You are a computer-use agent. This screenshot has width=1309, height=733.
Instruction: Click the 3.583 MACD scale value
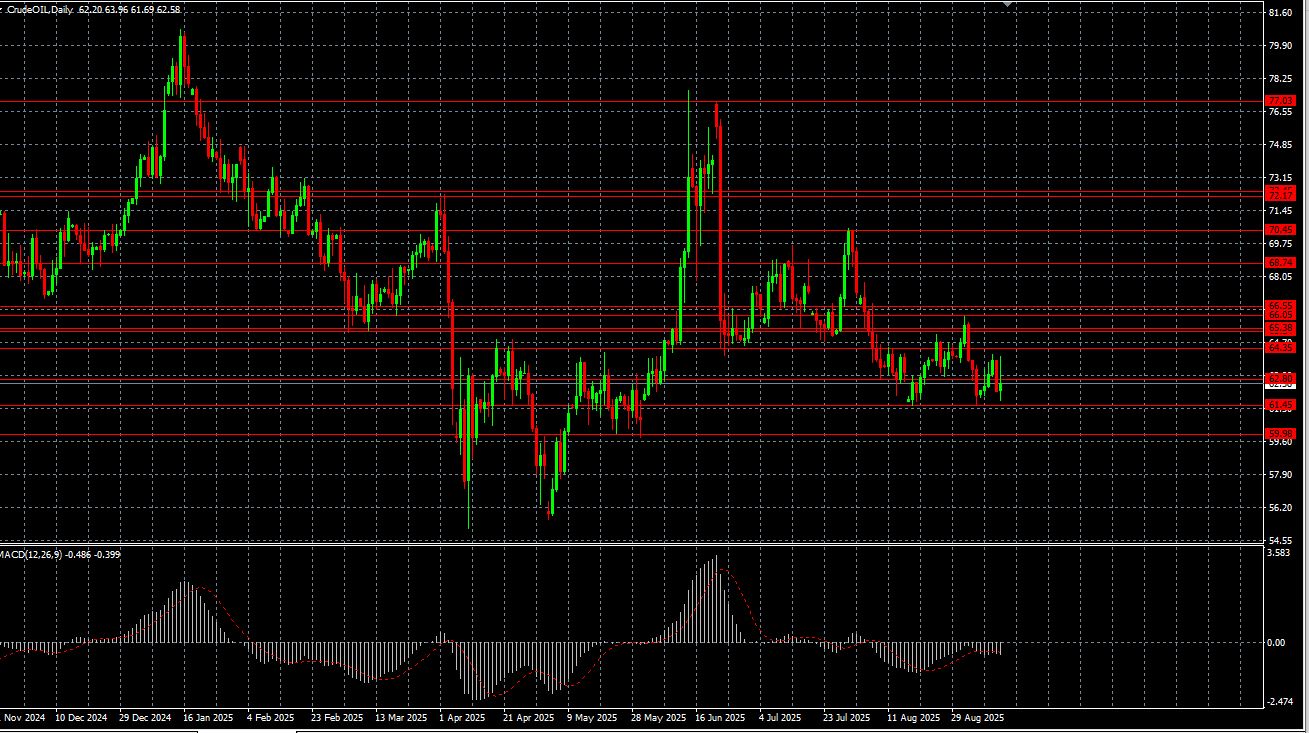[1281, 553]
